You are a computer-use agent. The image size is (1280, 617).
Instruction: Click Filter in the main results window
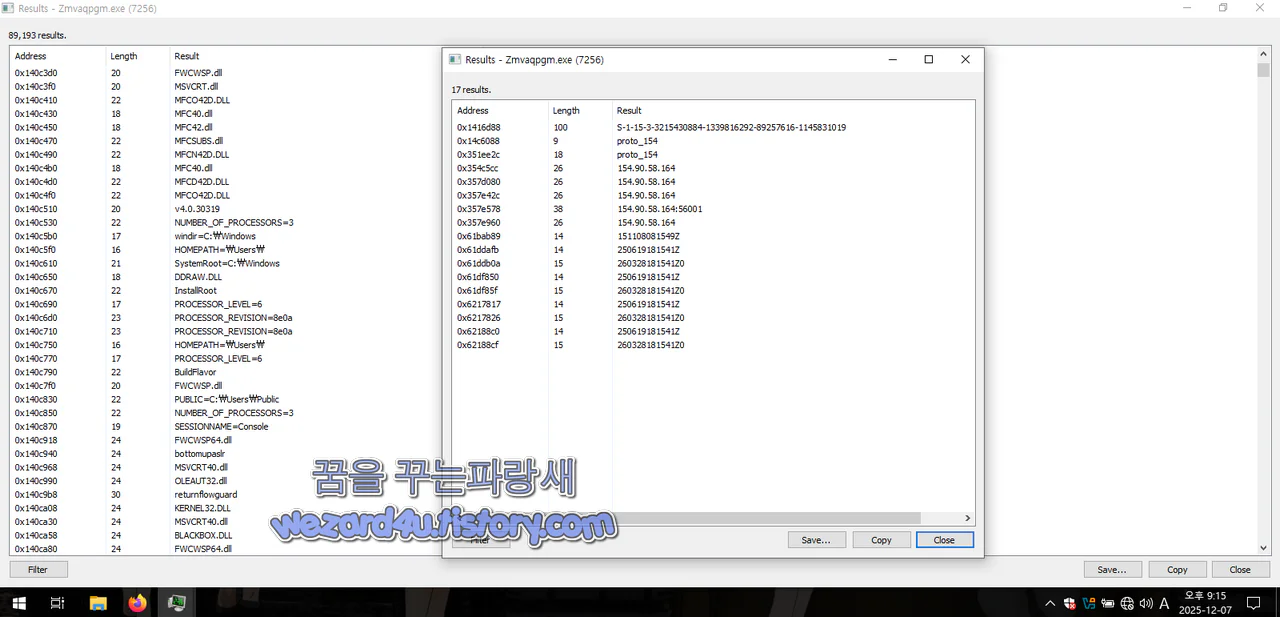[38, 569]
